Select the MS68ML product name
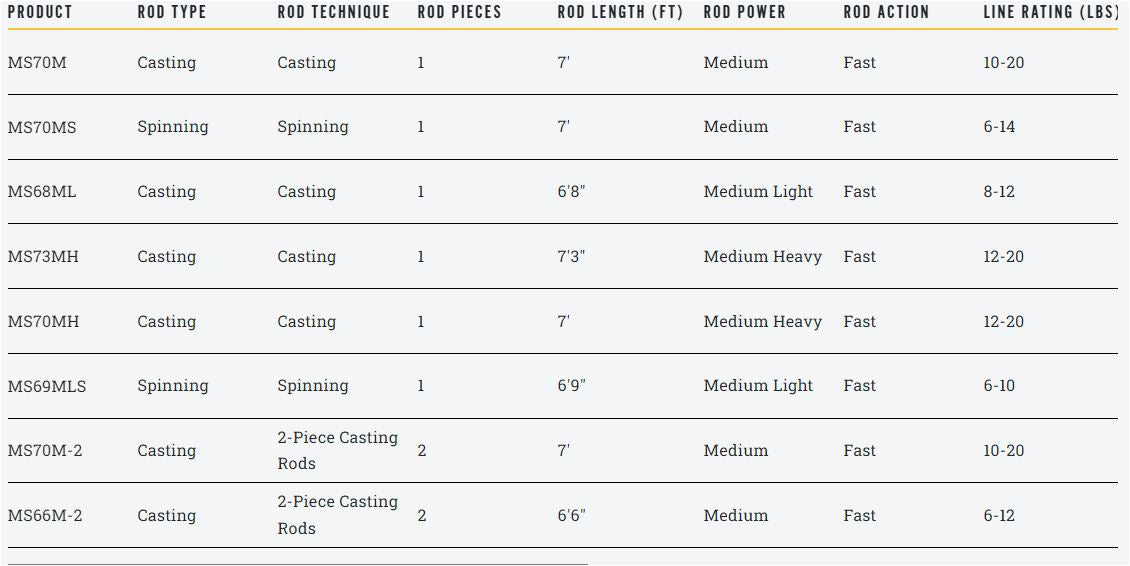Viewport: 1130px width, 566px height. click(x=42, y=192)
